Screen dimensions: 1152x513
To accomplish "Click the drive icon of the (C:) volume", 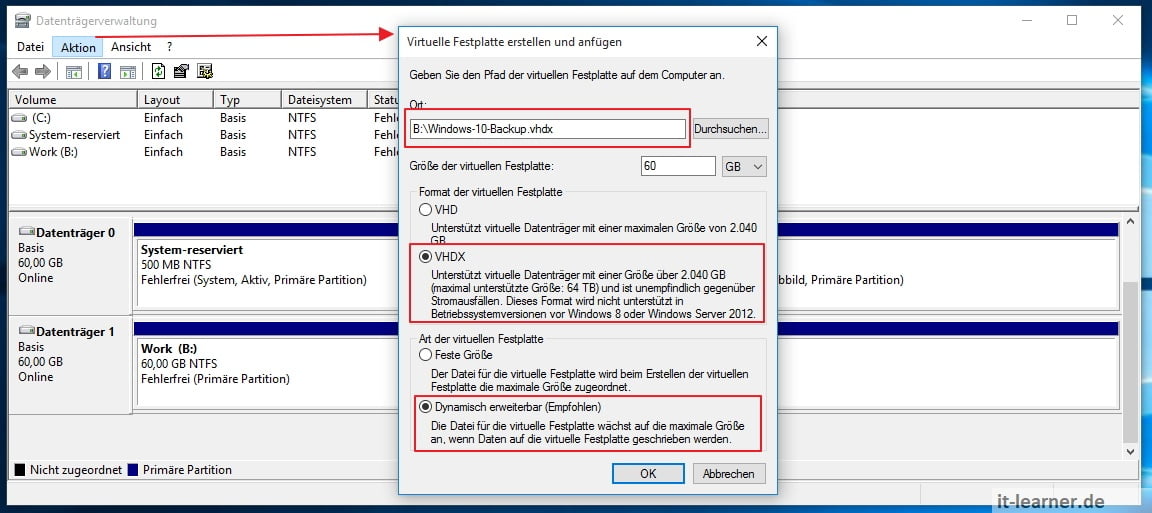I will [20, 118].
